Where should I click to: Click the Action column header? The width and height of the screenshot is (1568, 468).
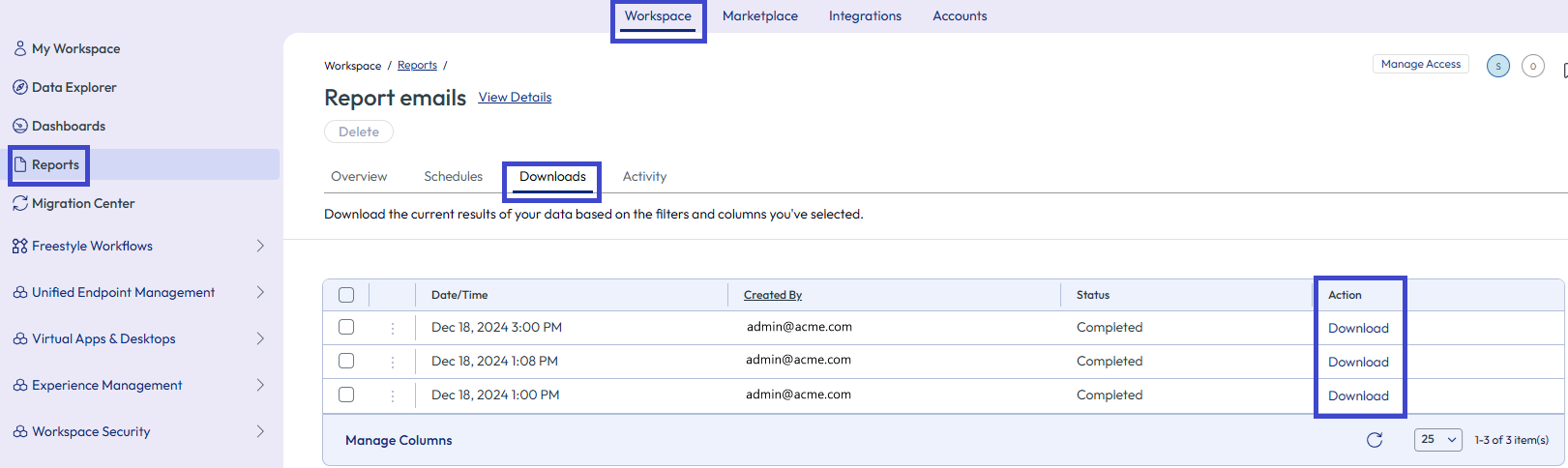pos(1345,296)
